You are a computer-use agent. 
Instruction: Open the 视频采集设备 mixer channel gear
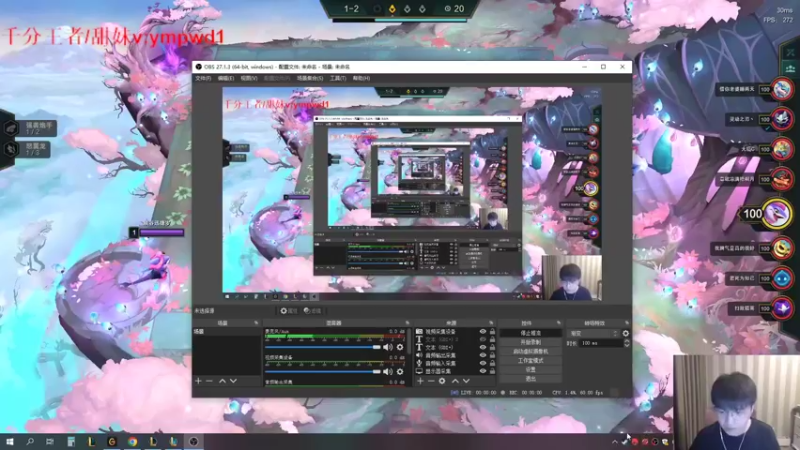[x=400, y=372]
